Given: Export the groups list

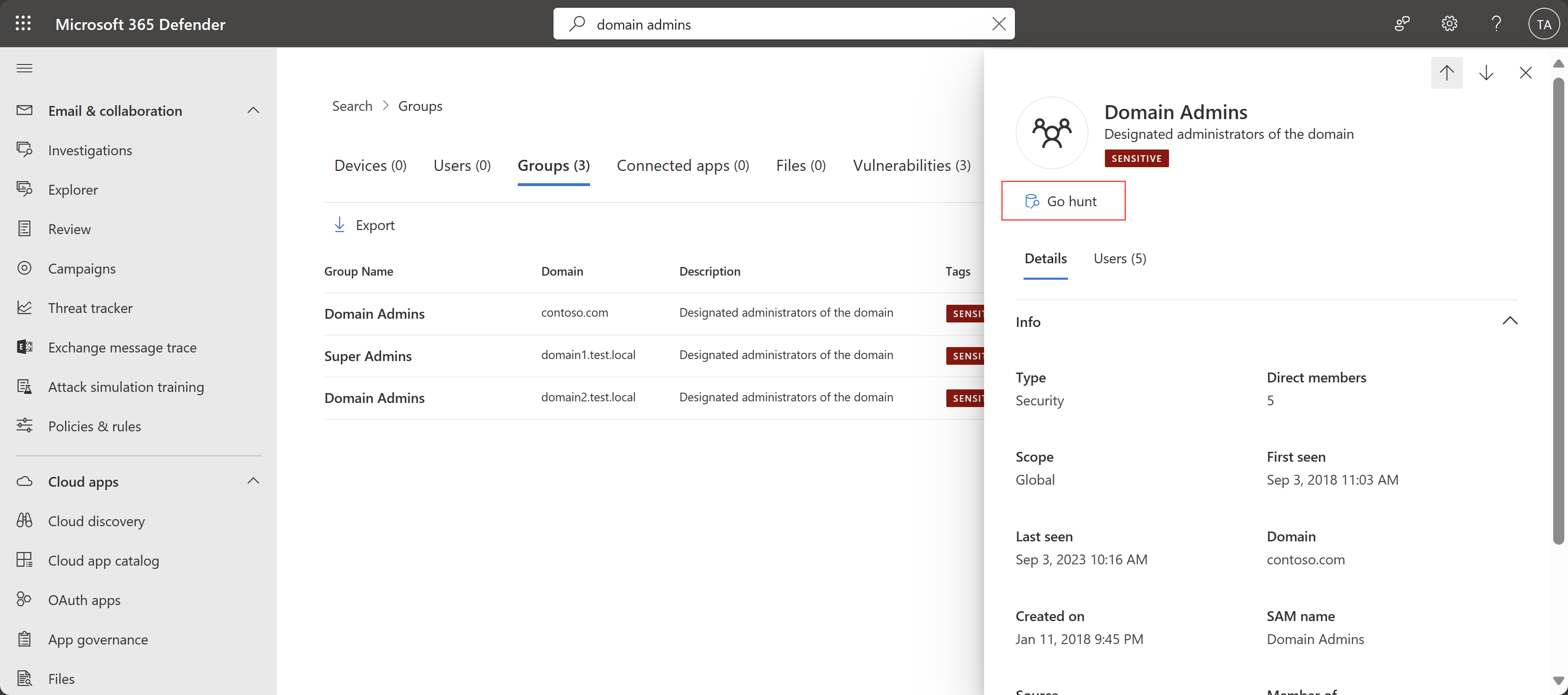Looking at the screenshot, I should coord(365,224).
